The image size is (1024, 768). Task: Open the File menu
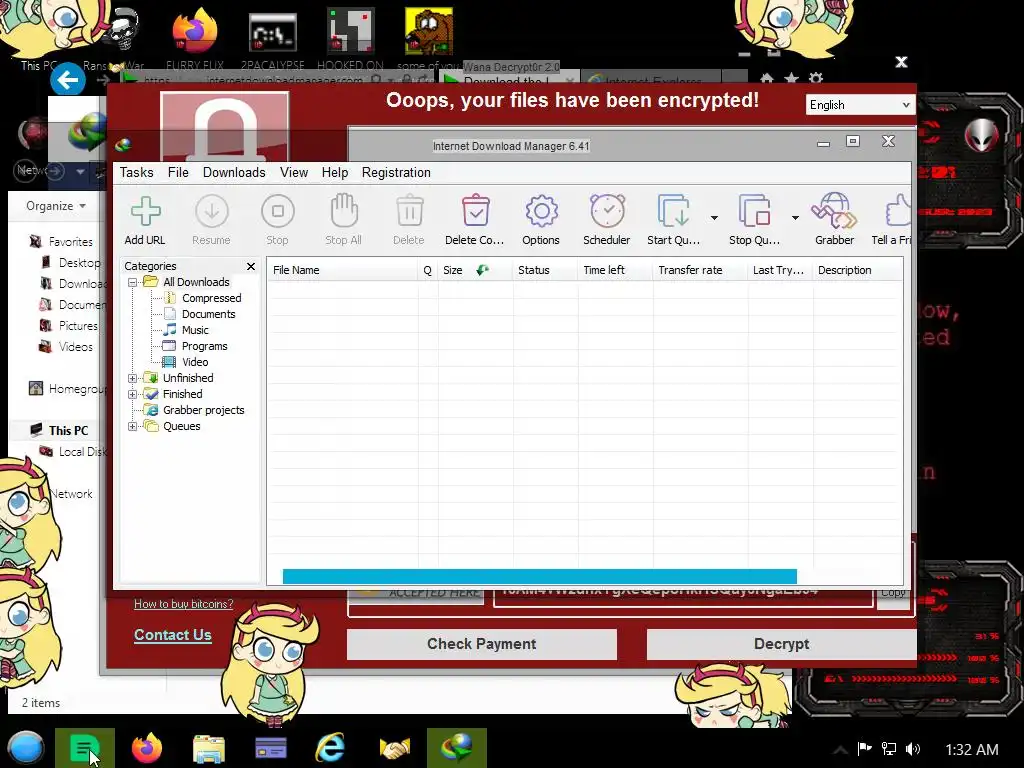tap(178, 172)
